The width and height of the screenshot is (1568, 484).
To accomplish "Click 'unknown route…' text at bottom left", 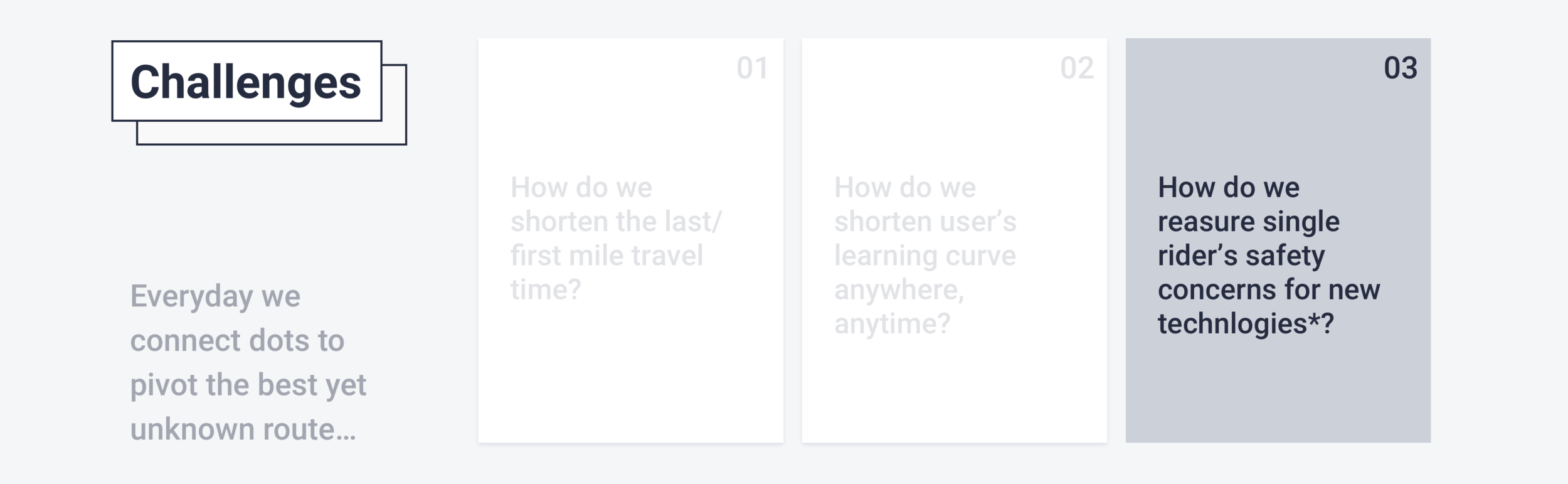I will point(243,429).
